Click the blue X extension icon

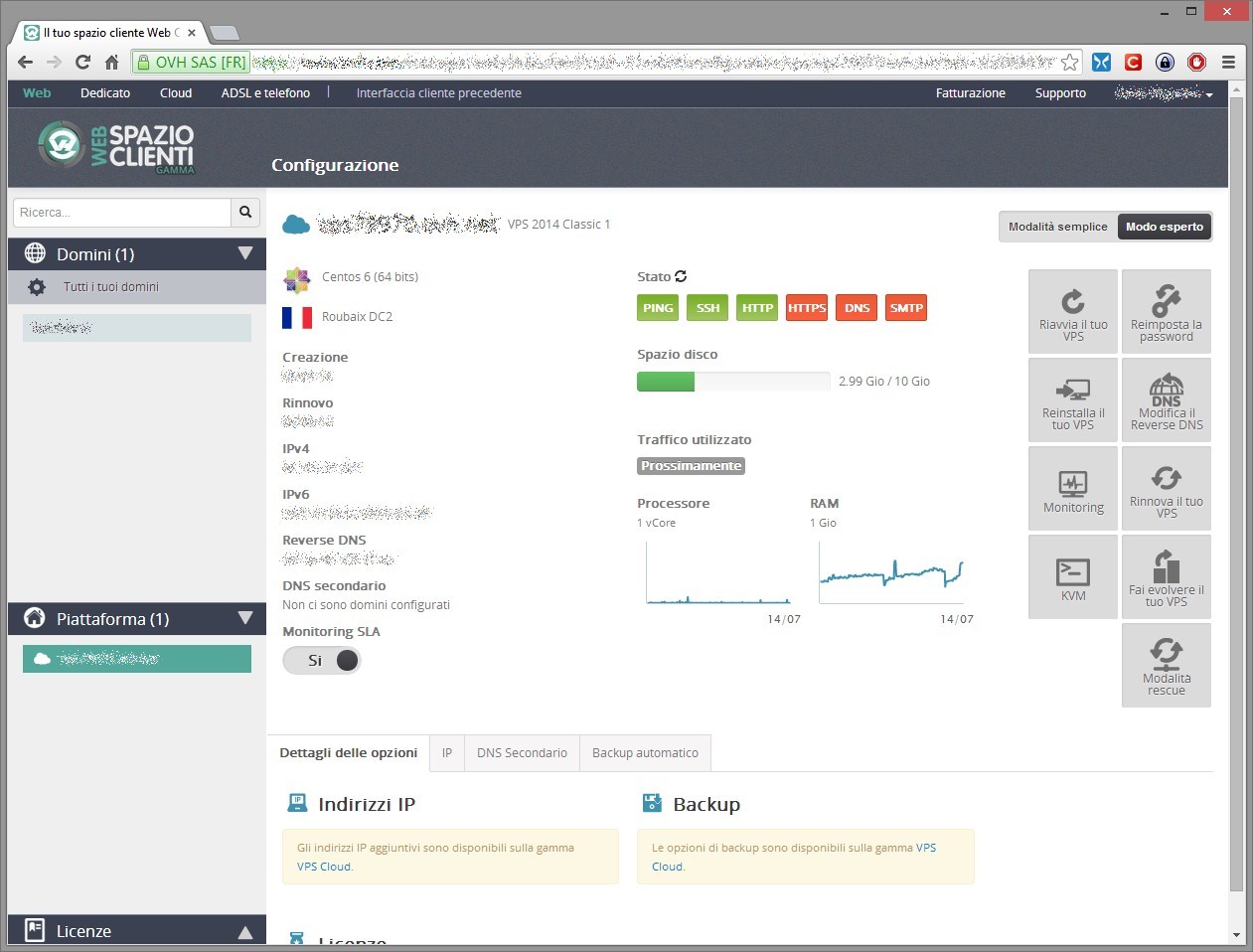1101,62
